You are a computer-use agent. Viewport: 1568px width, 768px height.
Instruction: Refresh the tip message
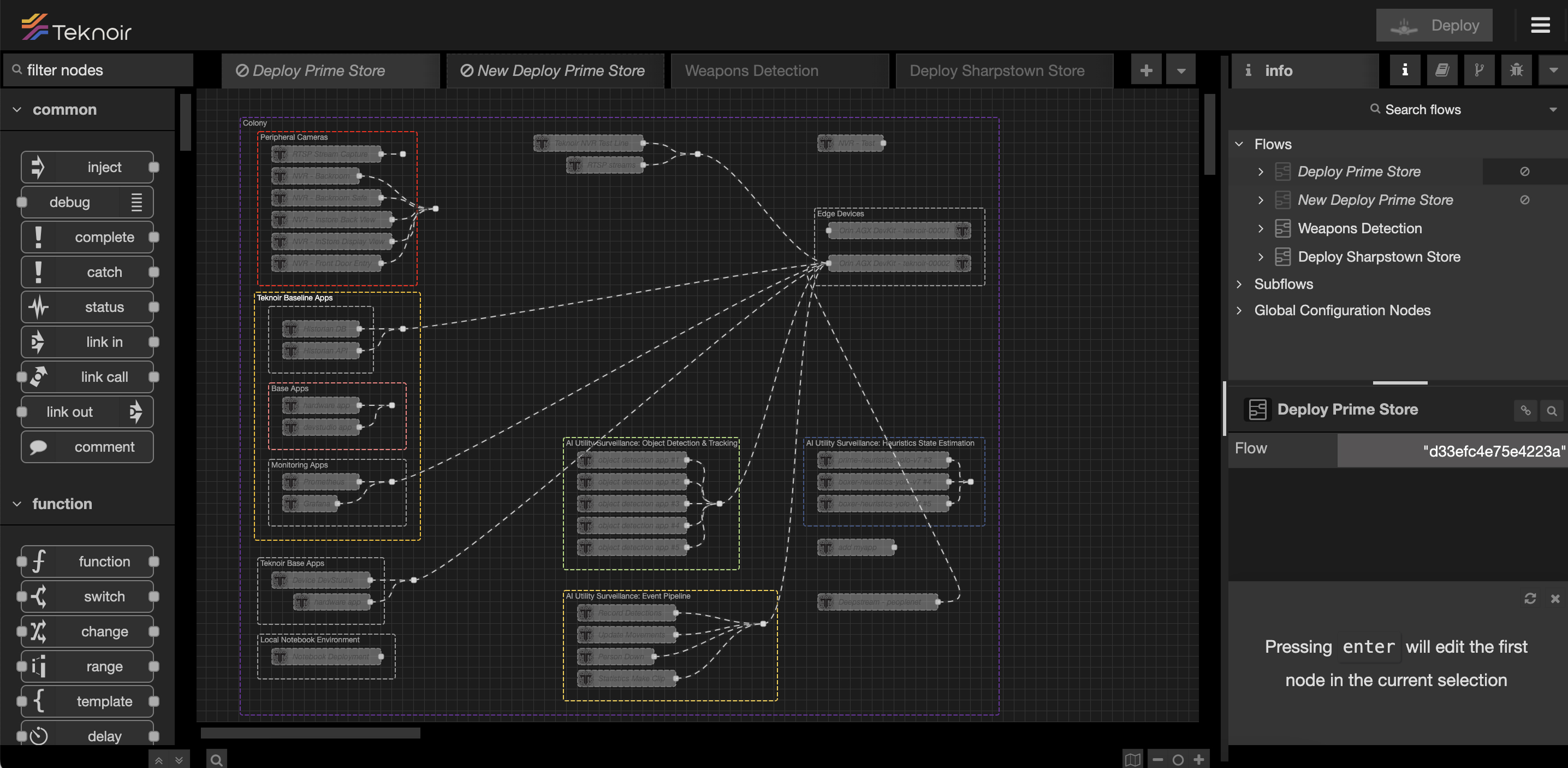click(x=1530, y=598)
